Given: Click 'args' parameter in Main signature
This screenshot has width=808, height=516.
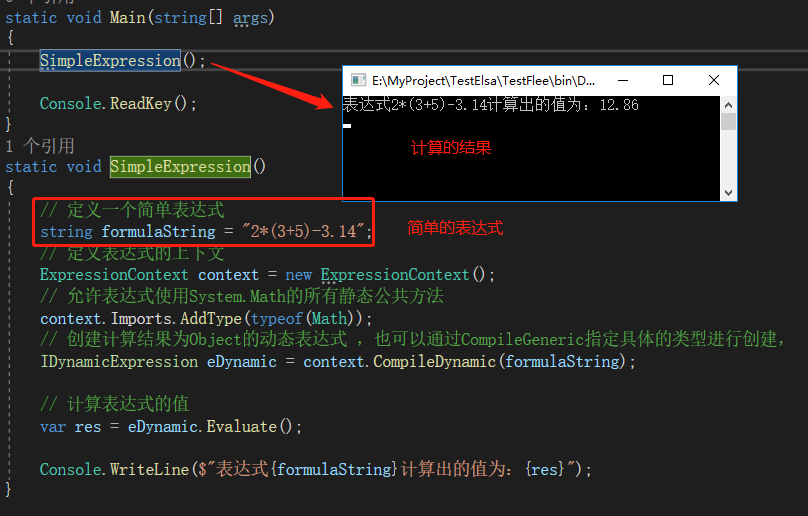Looking at the screenshot, I should (x=250, y=18).
